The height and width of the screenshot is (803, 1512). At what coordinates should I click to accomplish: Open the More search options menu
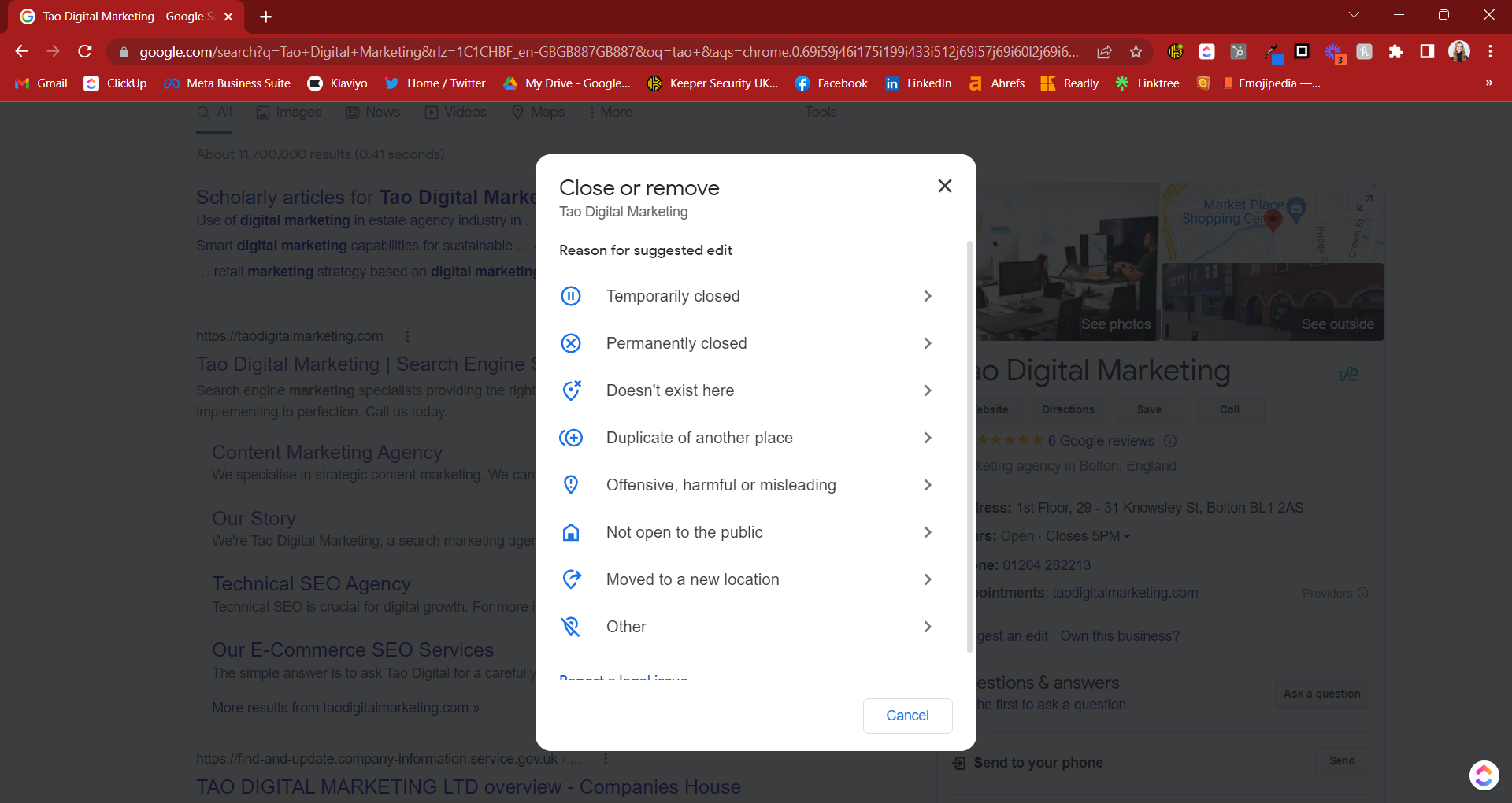610,112
